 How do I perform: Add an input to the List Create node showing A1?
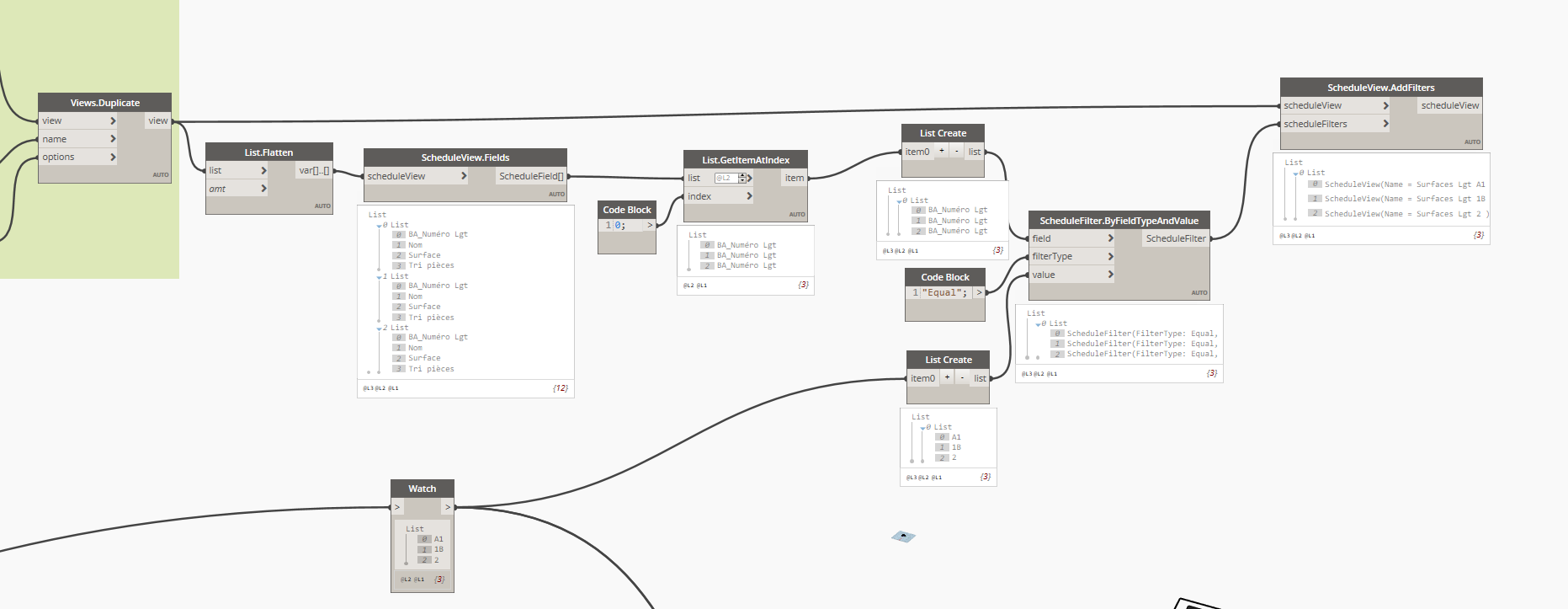tap(947, 378)
